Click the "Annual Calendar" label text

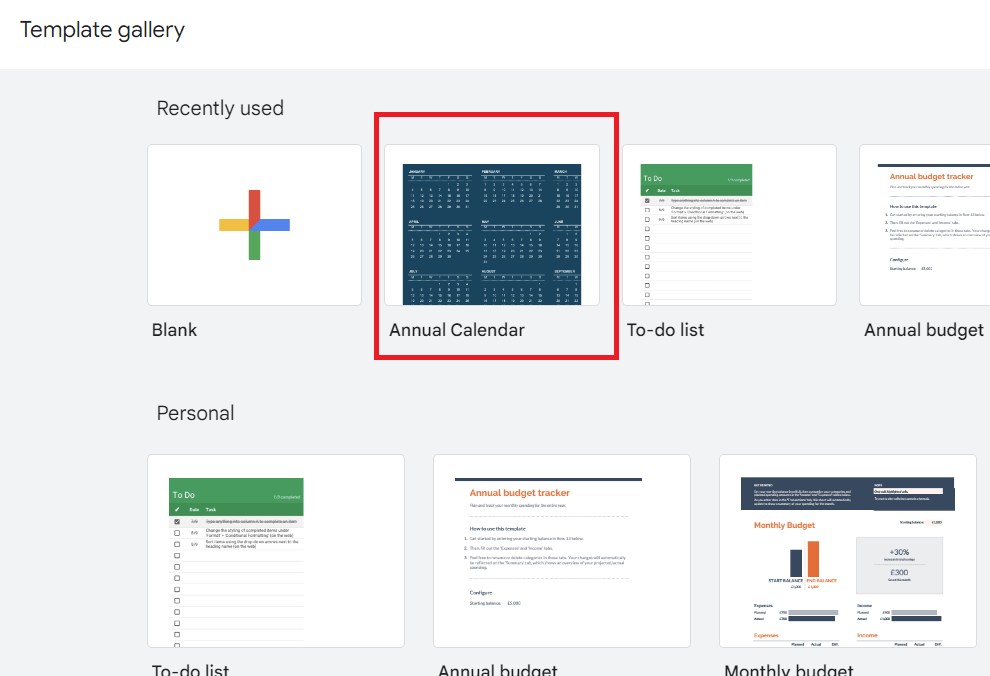coord(457,330)
